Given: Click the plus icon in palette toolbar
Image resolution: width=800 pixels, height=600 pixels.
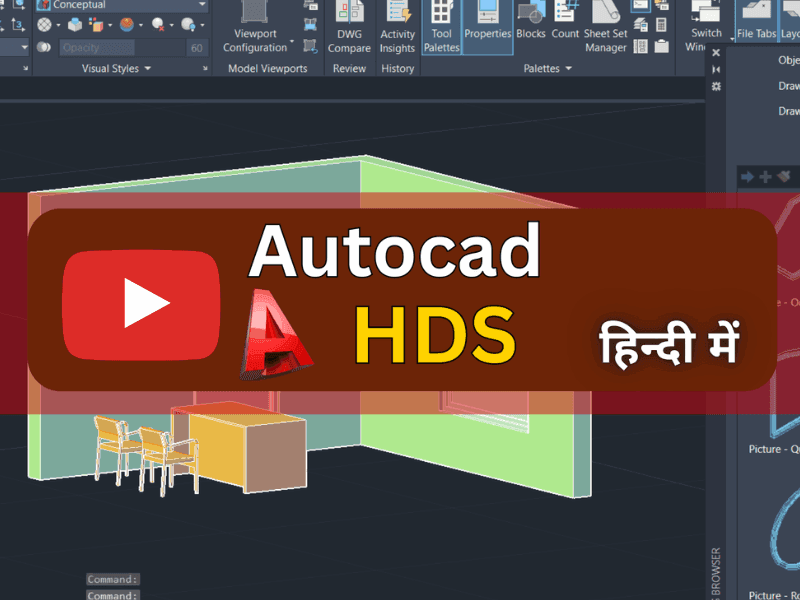Looking at the screenshot, I should 765,177.
